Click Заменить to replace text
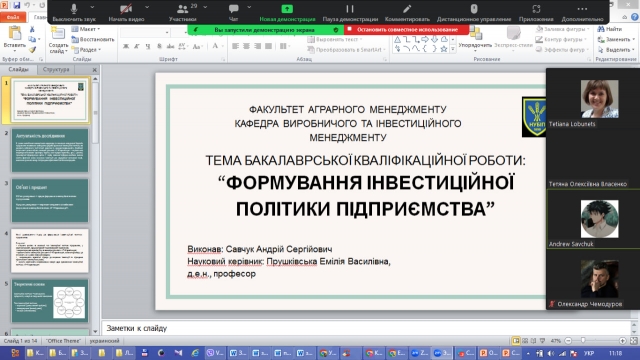Image resolution: width=640 pixels, height=360 pixels. point(616,39)
